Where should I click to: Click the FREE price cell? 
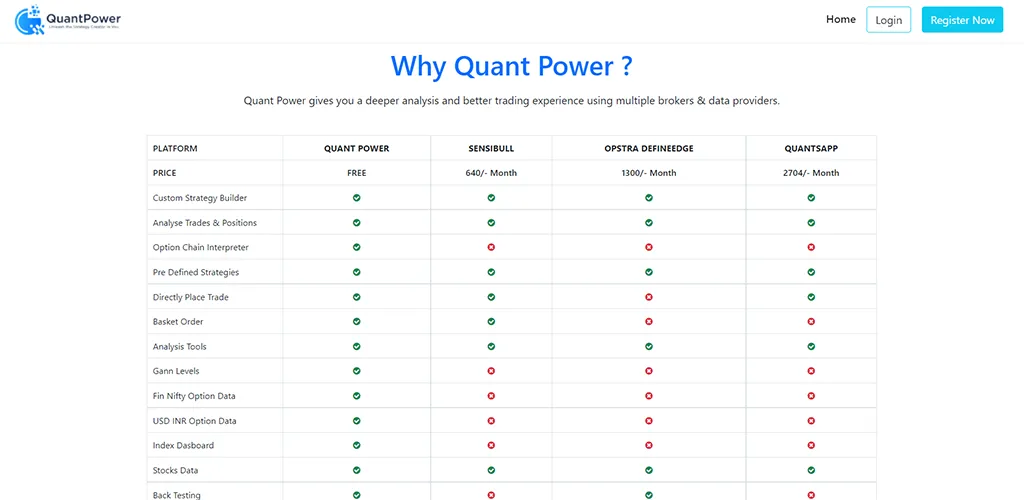click(357, 173)
